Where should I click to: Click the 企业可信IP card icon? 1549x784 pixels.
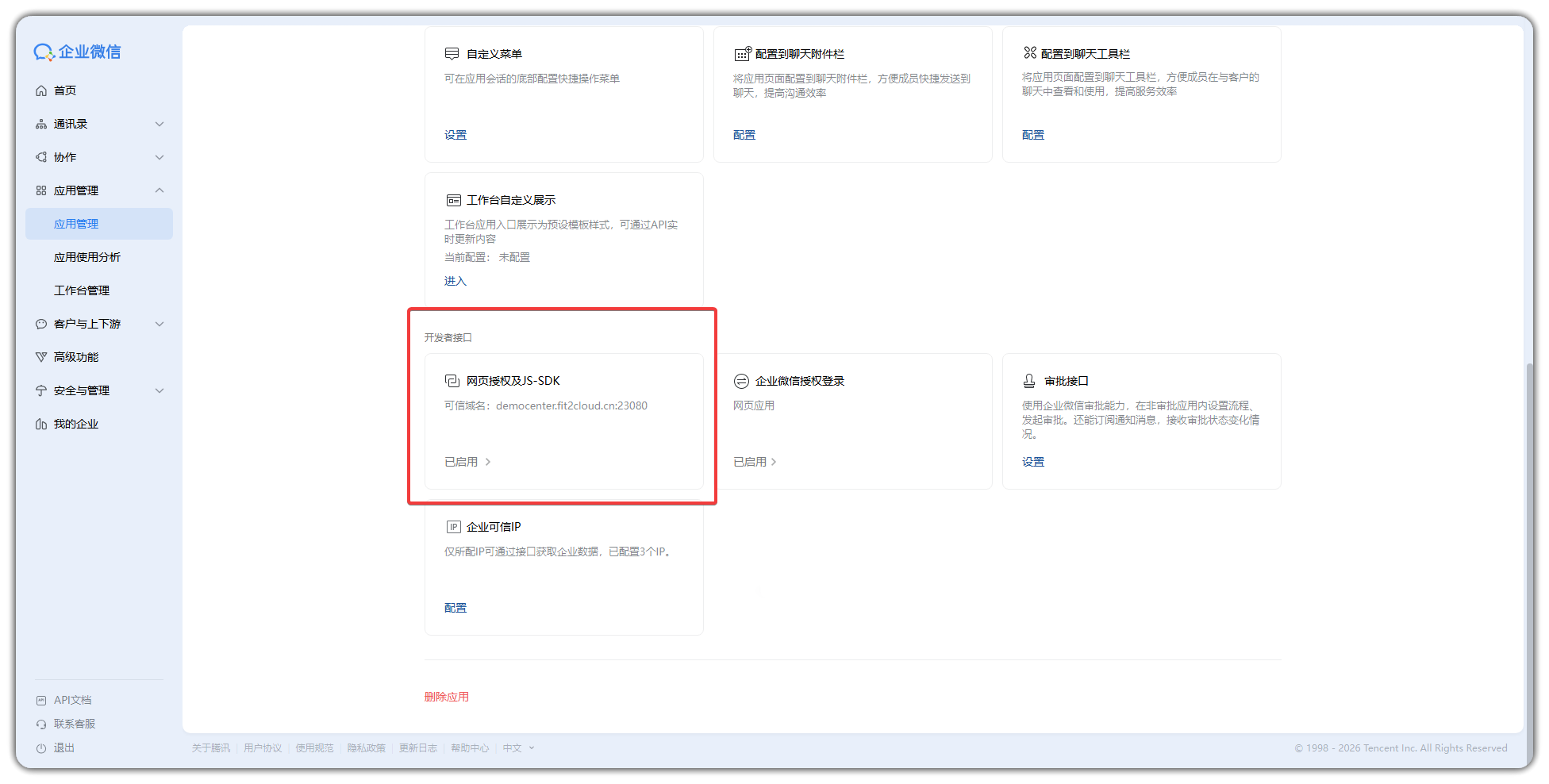(453, 526)
